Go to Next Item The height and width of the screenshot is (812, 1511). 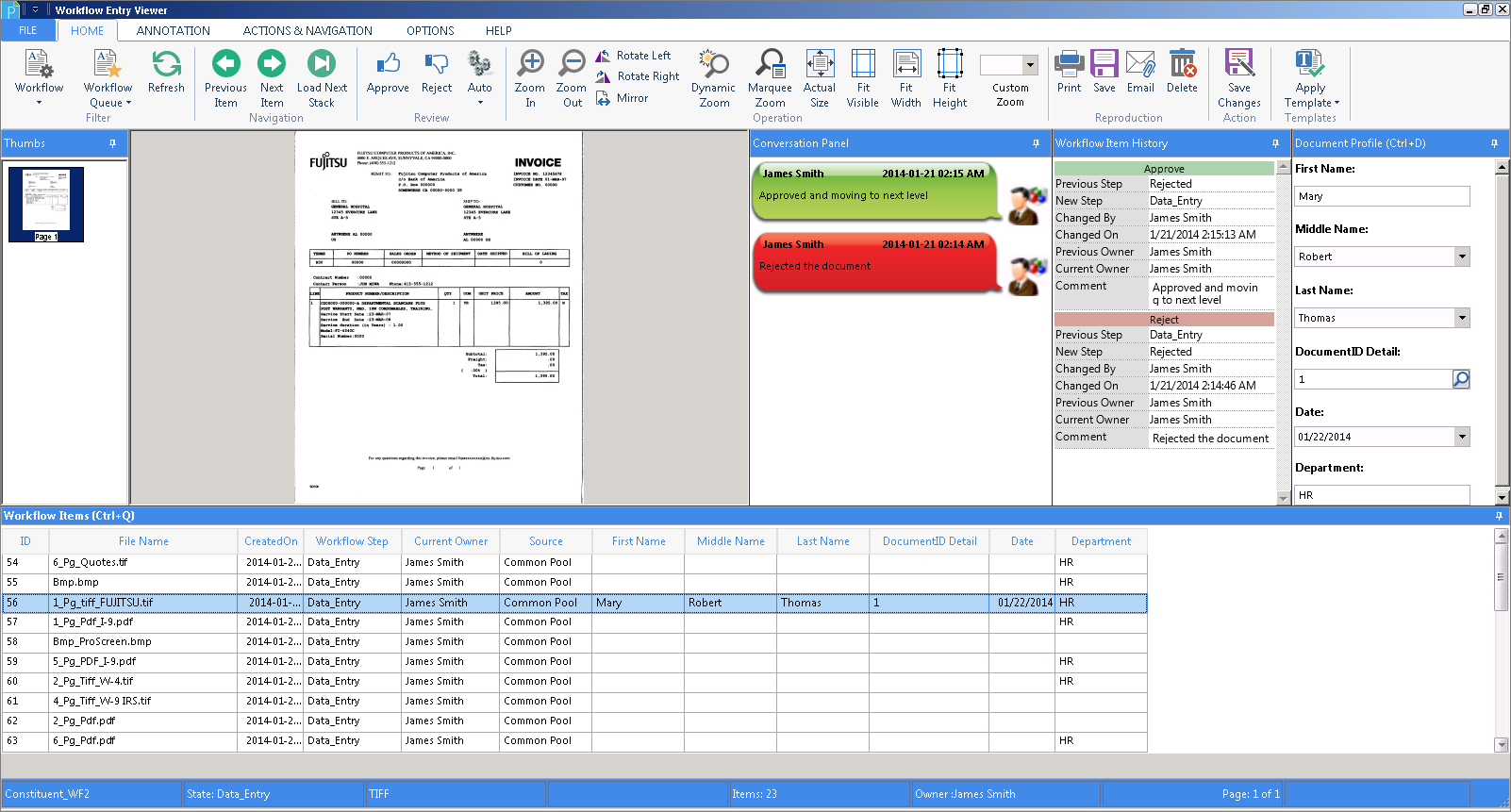pyautogui.click(x=272, y=77)
